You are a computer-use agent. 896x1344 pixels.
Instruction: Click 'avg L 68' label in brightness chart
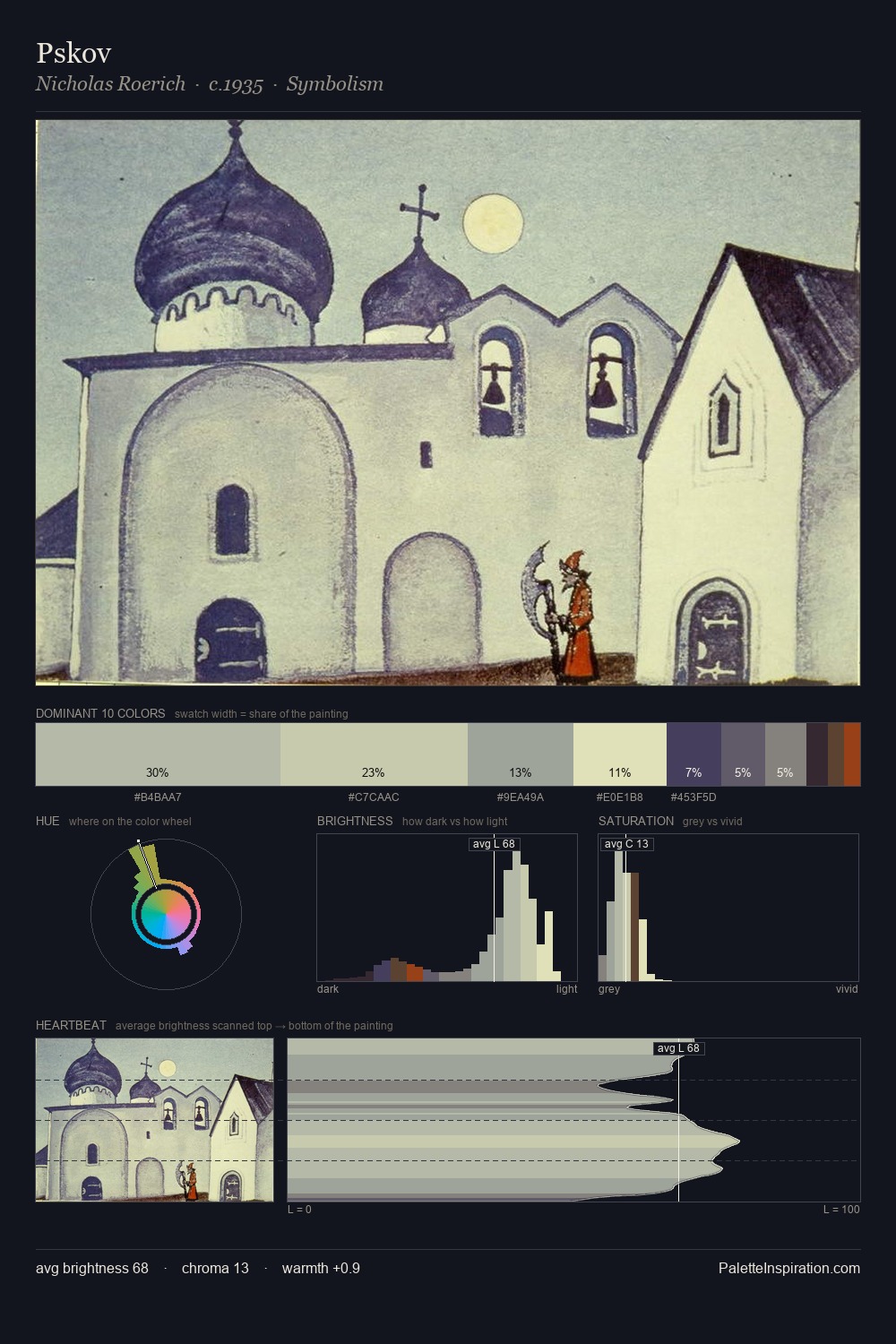(x=494, y=844)
